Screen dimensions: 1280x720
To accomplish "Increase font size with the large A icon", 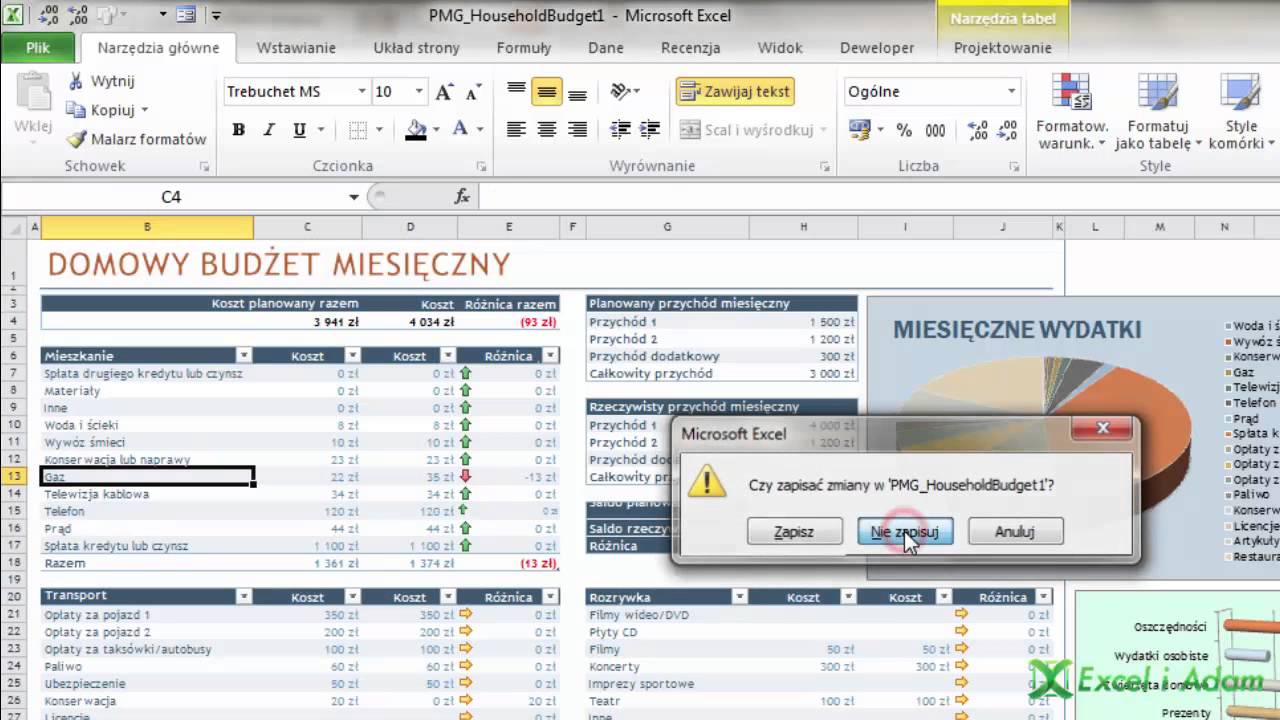I will 444,92.
